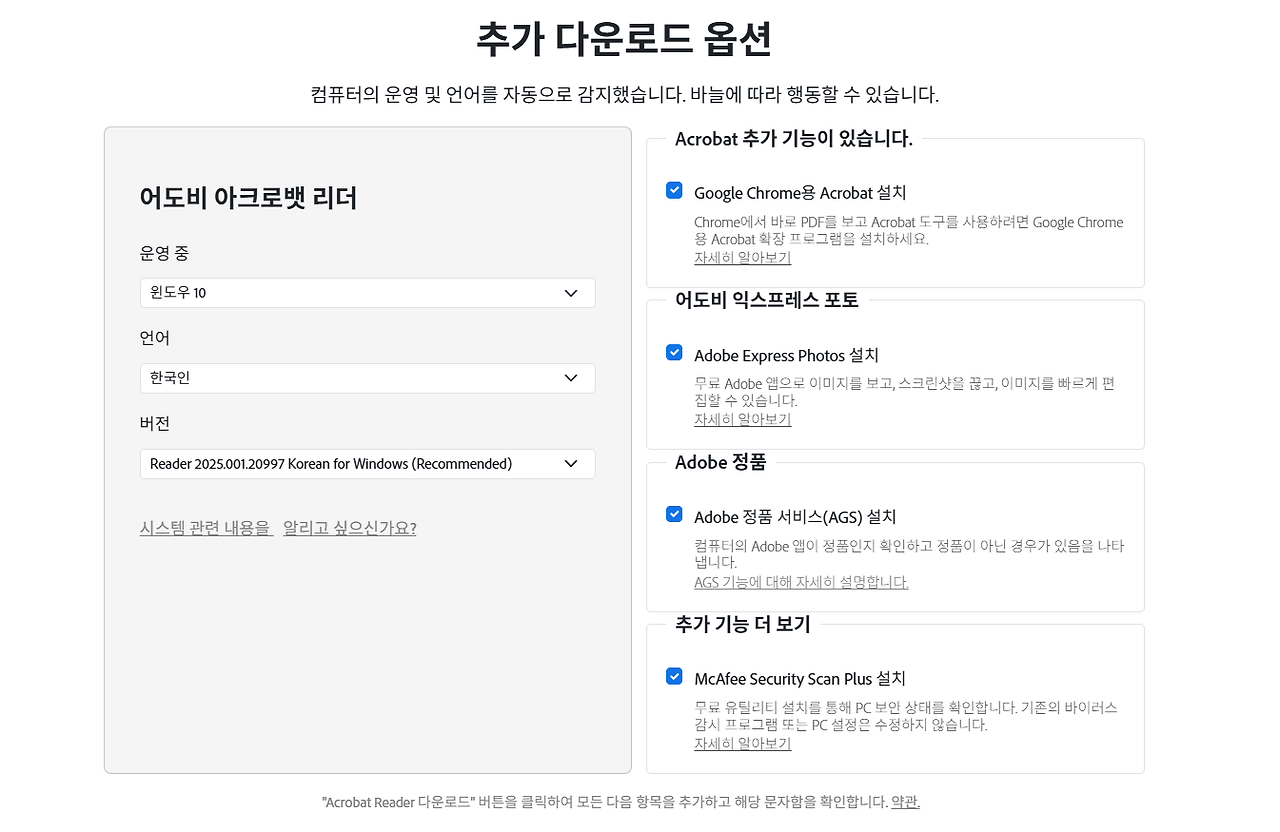Image resolution: width=1280 pixels, height=832 pixels.
Task: Click the 버전 field label
Action: click(155, 423)
